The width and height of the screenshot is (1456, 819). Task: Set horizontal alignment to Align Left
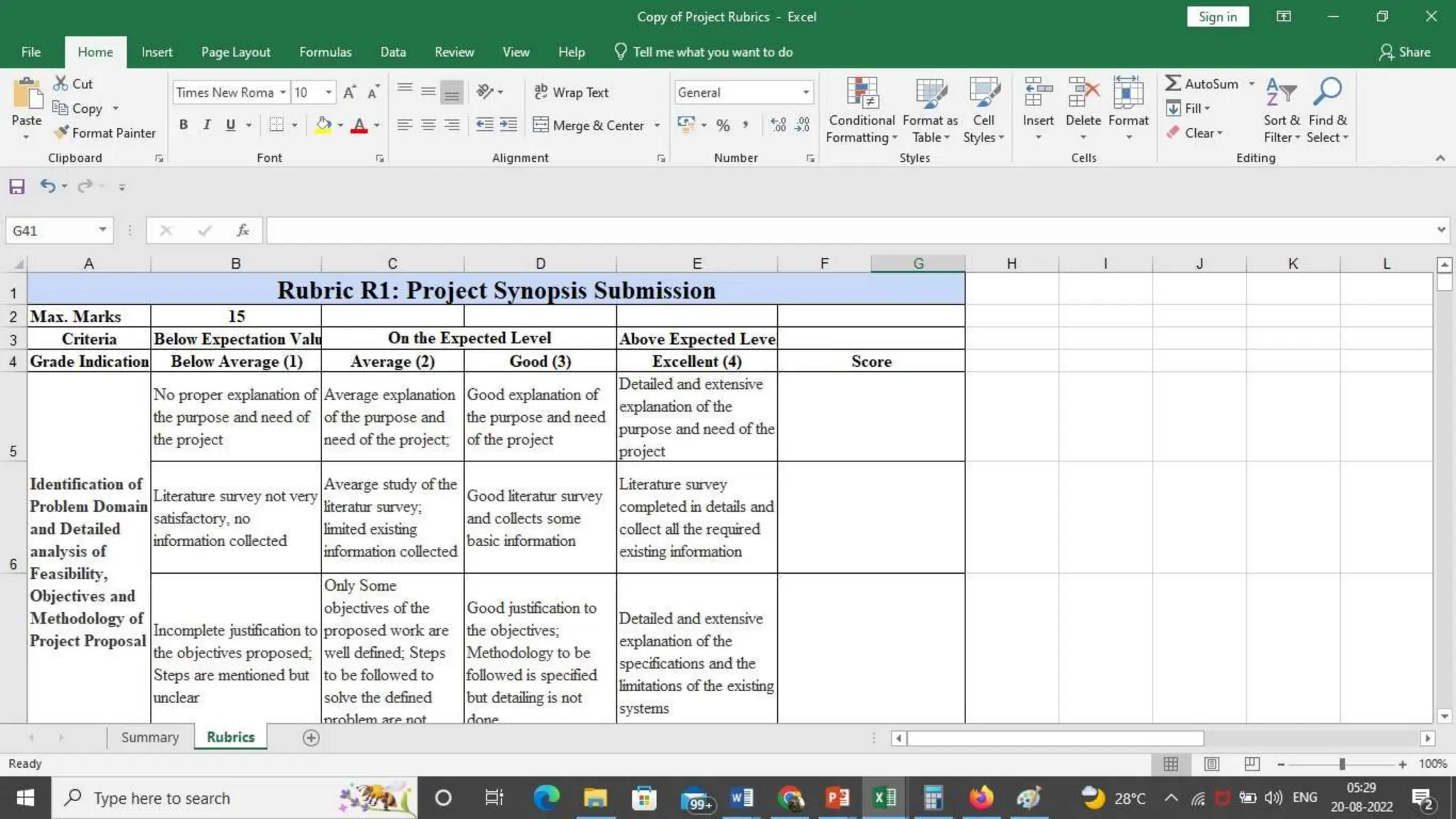pyautogui.click(x=405, y=125)
